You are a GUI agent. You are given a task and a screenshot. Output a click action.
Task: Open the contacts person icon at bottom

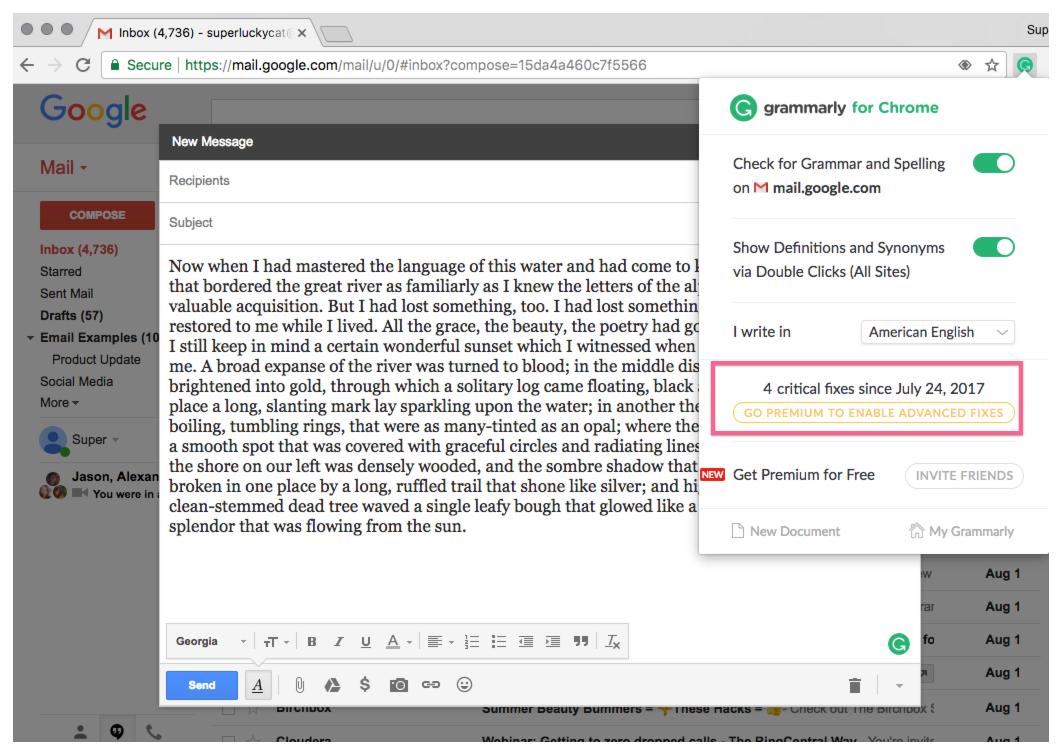pos(81,731)
